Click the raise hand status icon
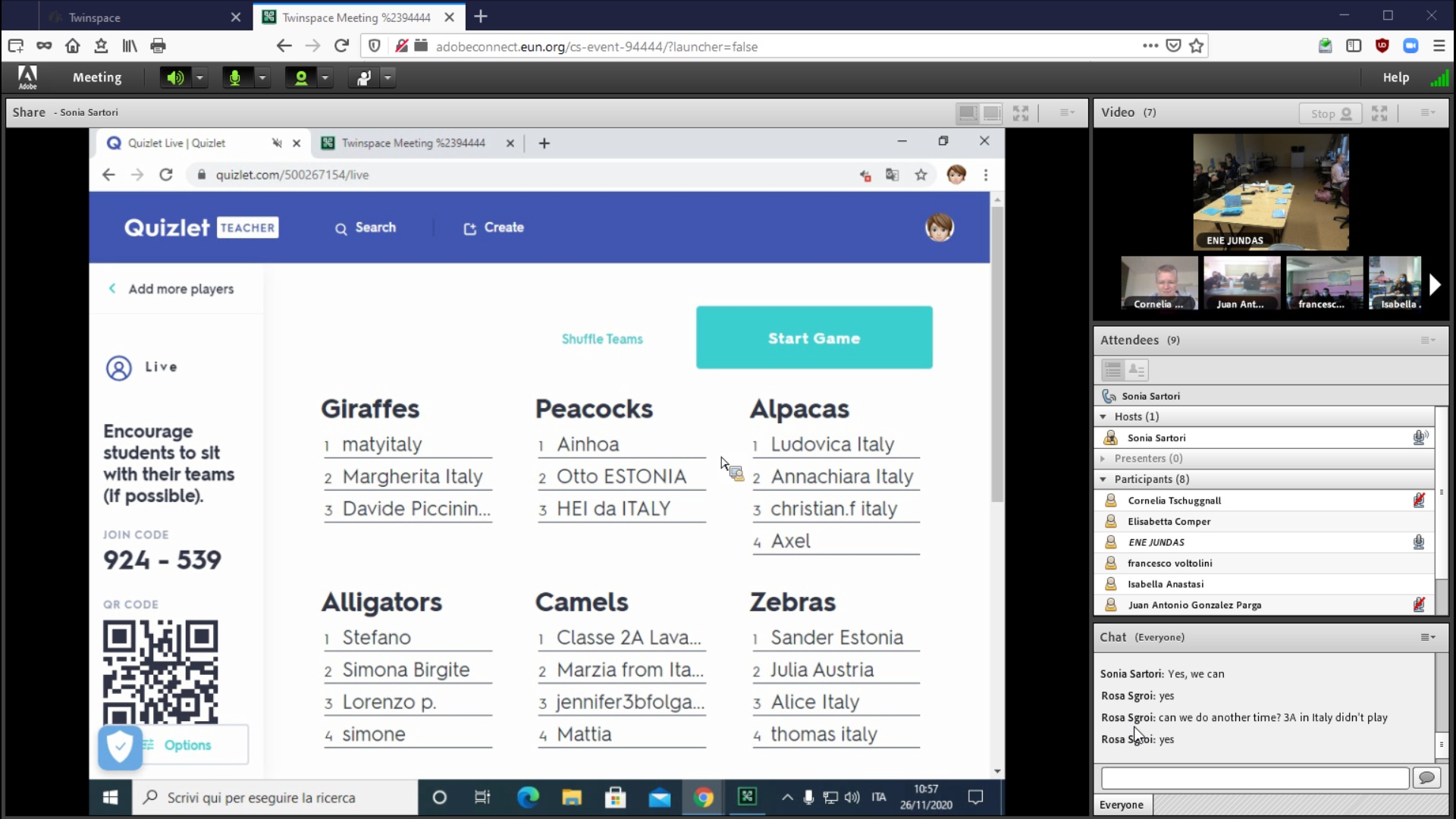The height and width of the screenshot is (819, 1456). point(364,77)
